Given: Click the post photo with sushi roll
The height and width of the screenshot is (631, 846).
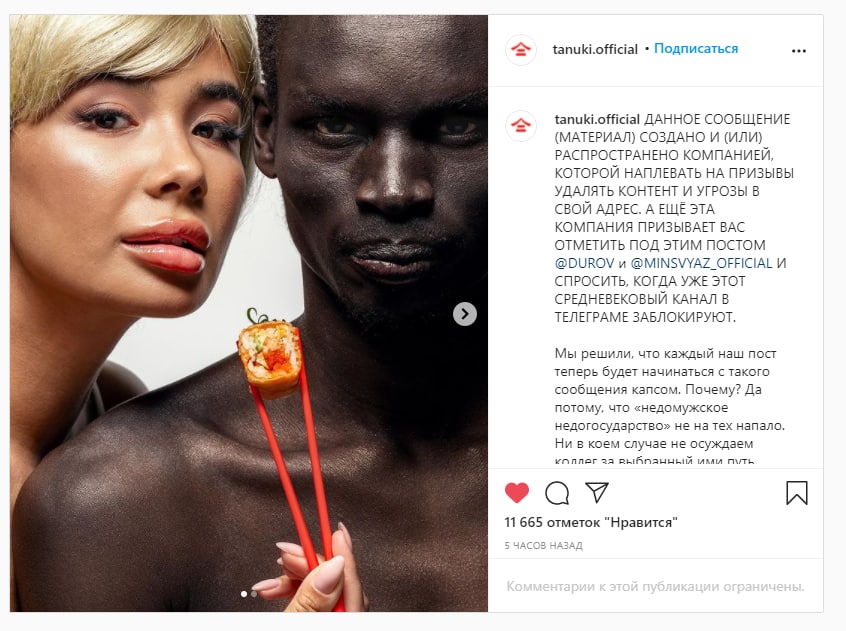Looking at the screenshot, I should (249, 313).
